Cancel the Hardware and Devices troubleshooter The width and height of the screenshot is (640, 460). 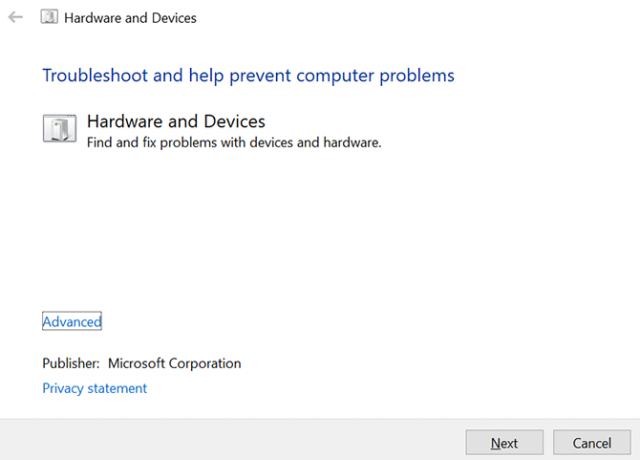pyautogui.click(x=592, y=442)
